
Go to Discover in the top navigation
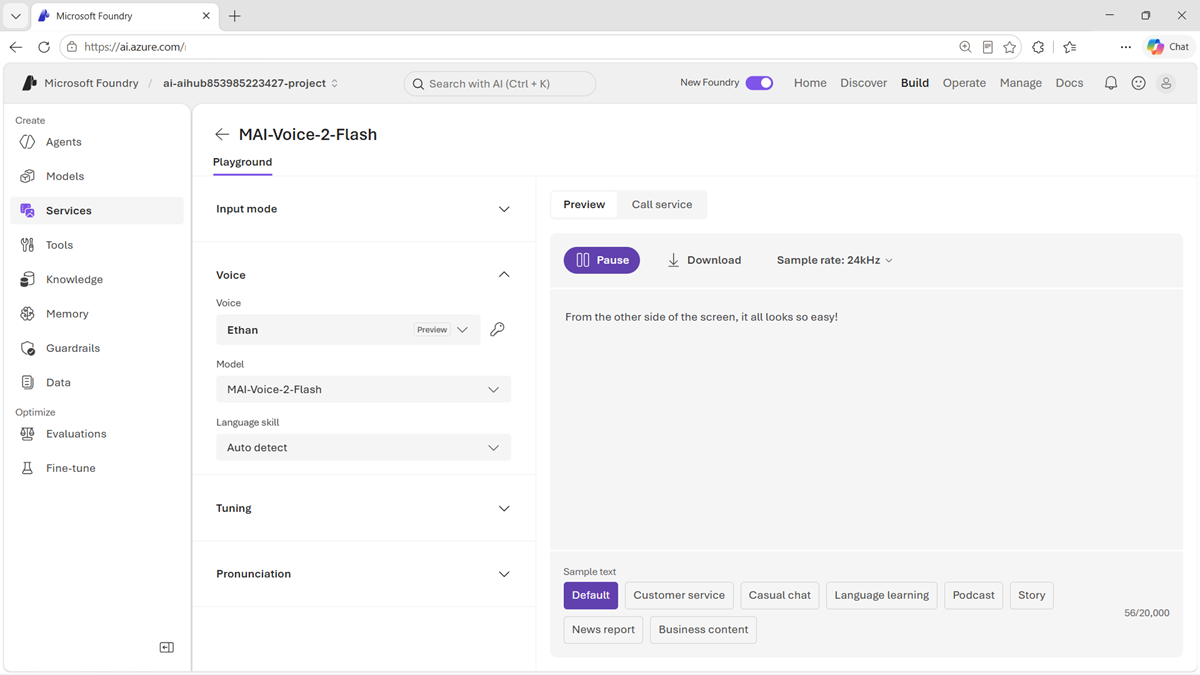click(x=864, y=83)
